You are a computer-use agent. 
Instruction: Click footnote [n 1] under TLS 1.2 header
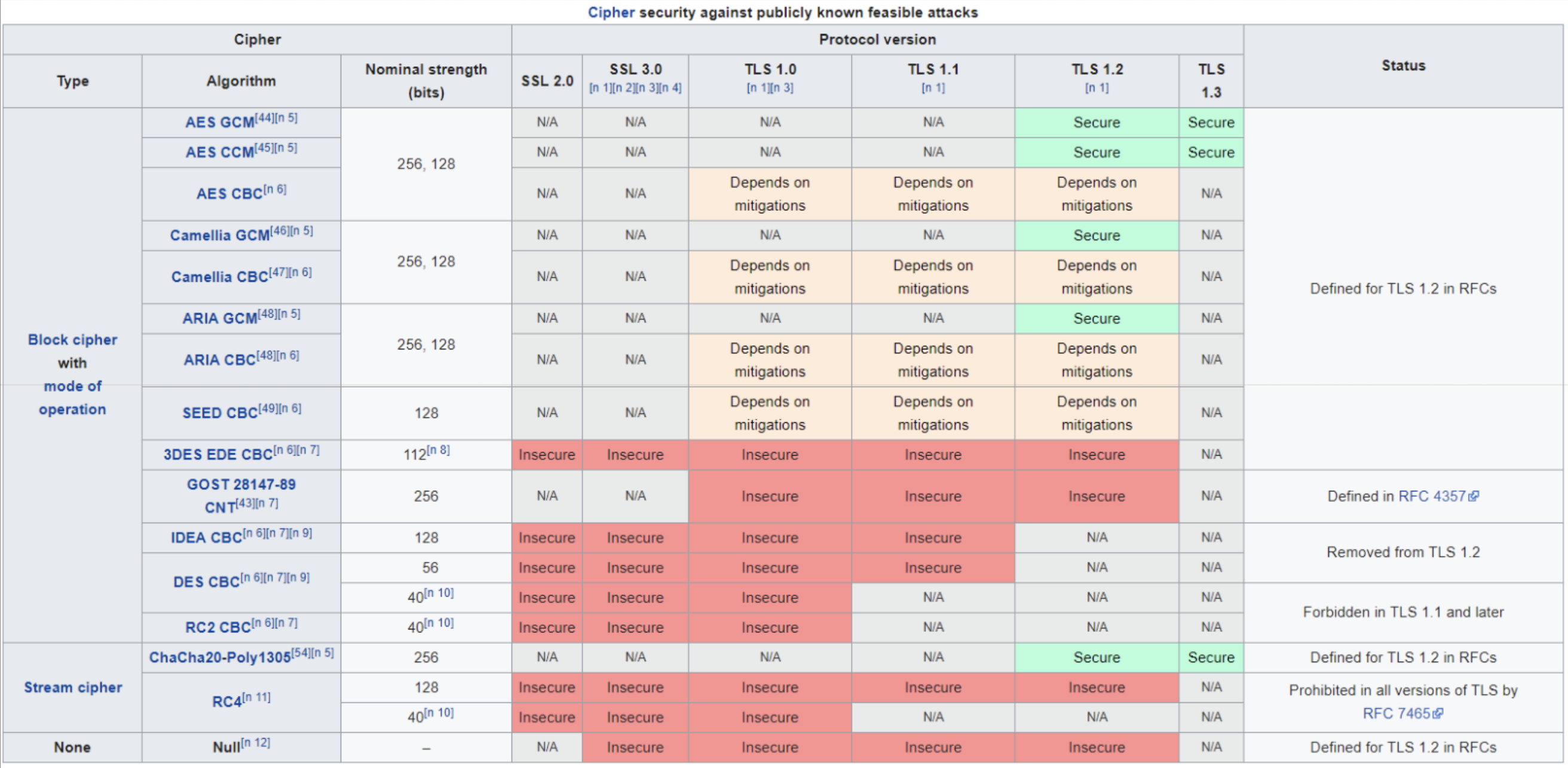coord(1097,88)
